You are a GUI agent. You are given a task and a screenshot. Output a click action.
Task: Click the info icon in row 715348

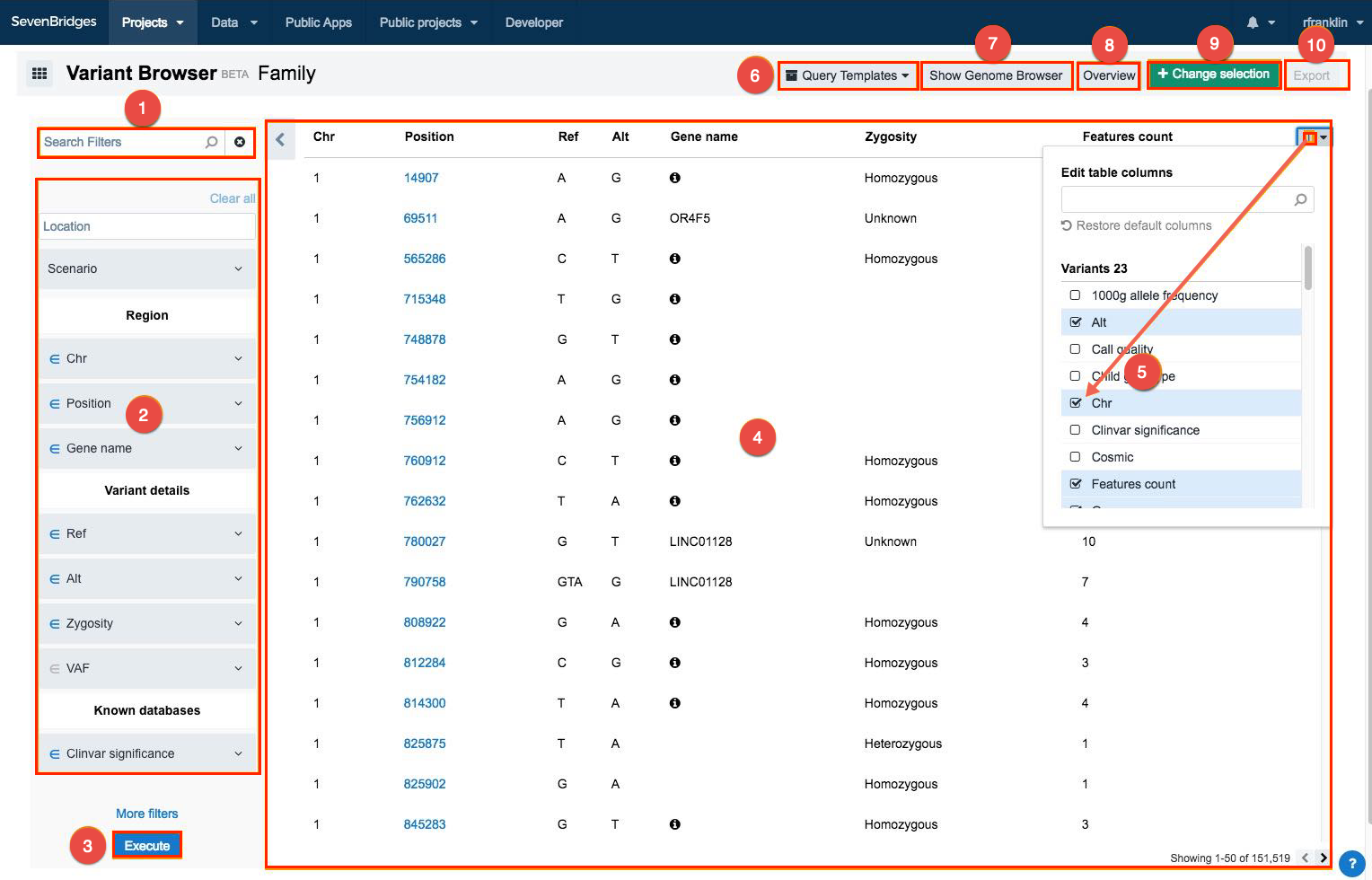point(675,299)
